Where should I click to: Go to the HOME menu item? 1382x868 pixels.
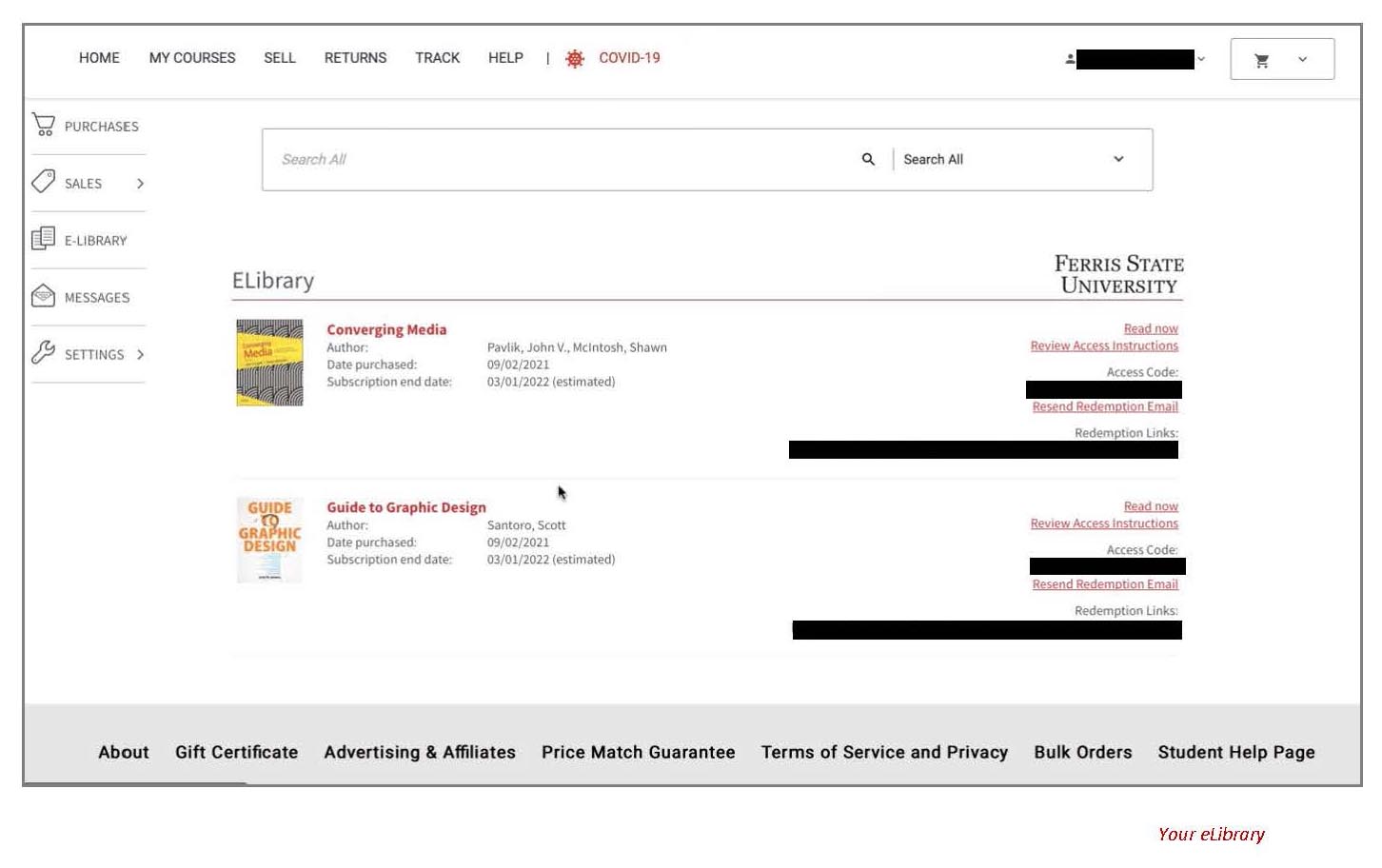(x=99, y=58)
